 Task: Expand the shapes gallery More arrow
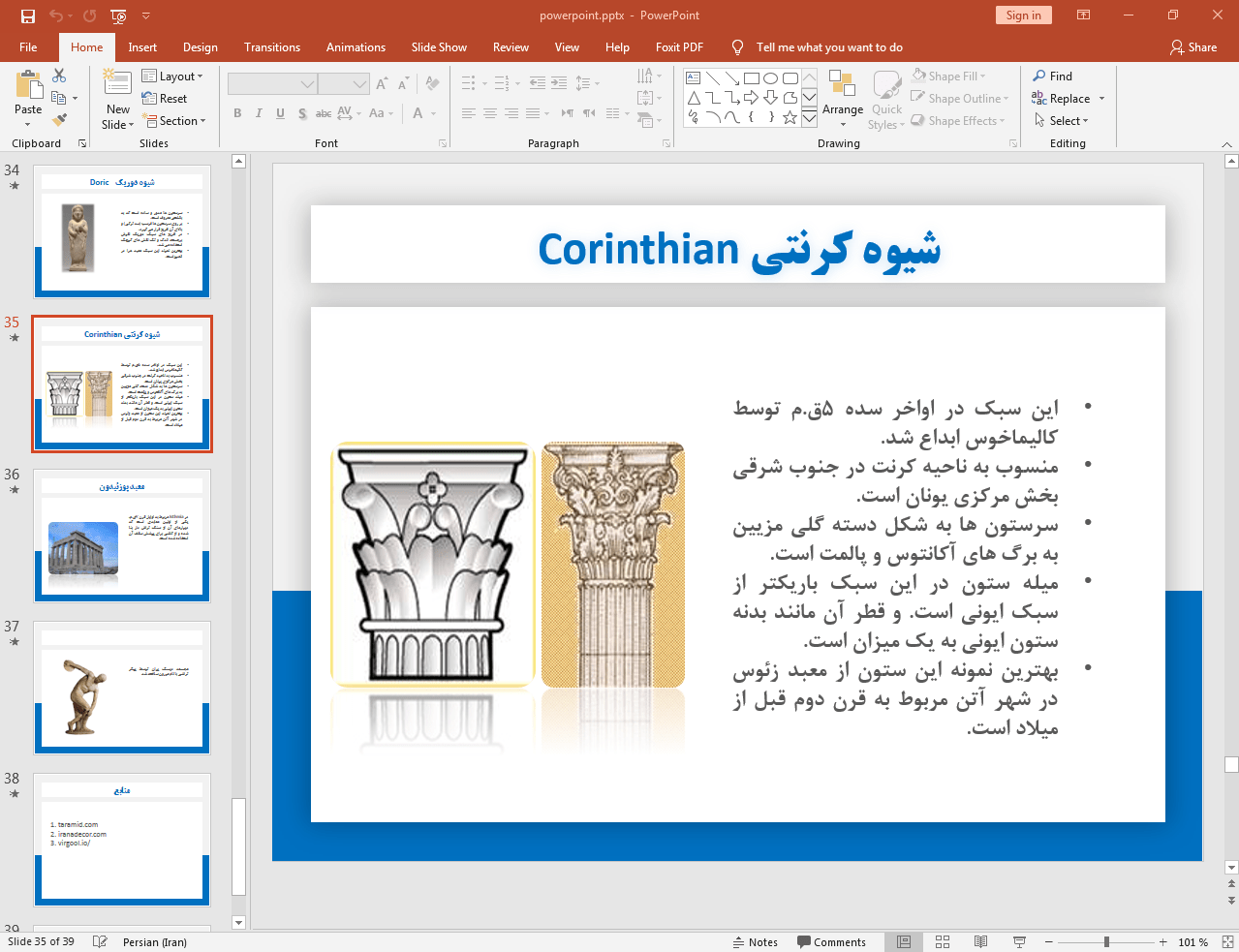[x=809, y=117]
